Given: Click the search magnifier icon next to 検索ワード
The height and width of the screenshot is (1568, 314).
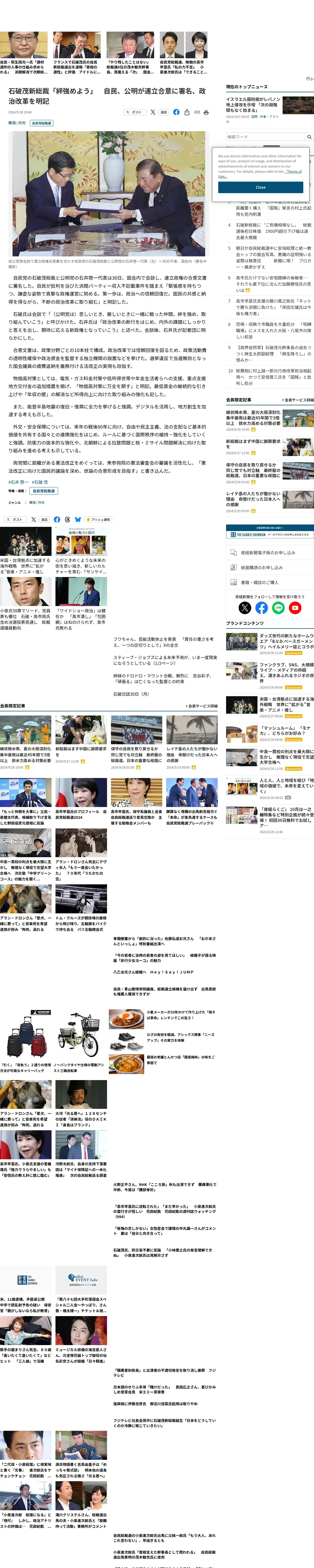Looking at the screenshot, I should click(x=309, y=137).
